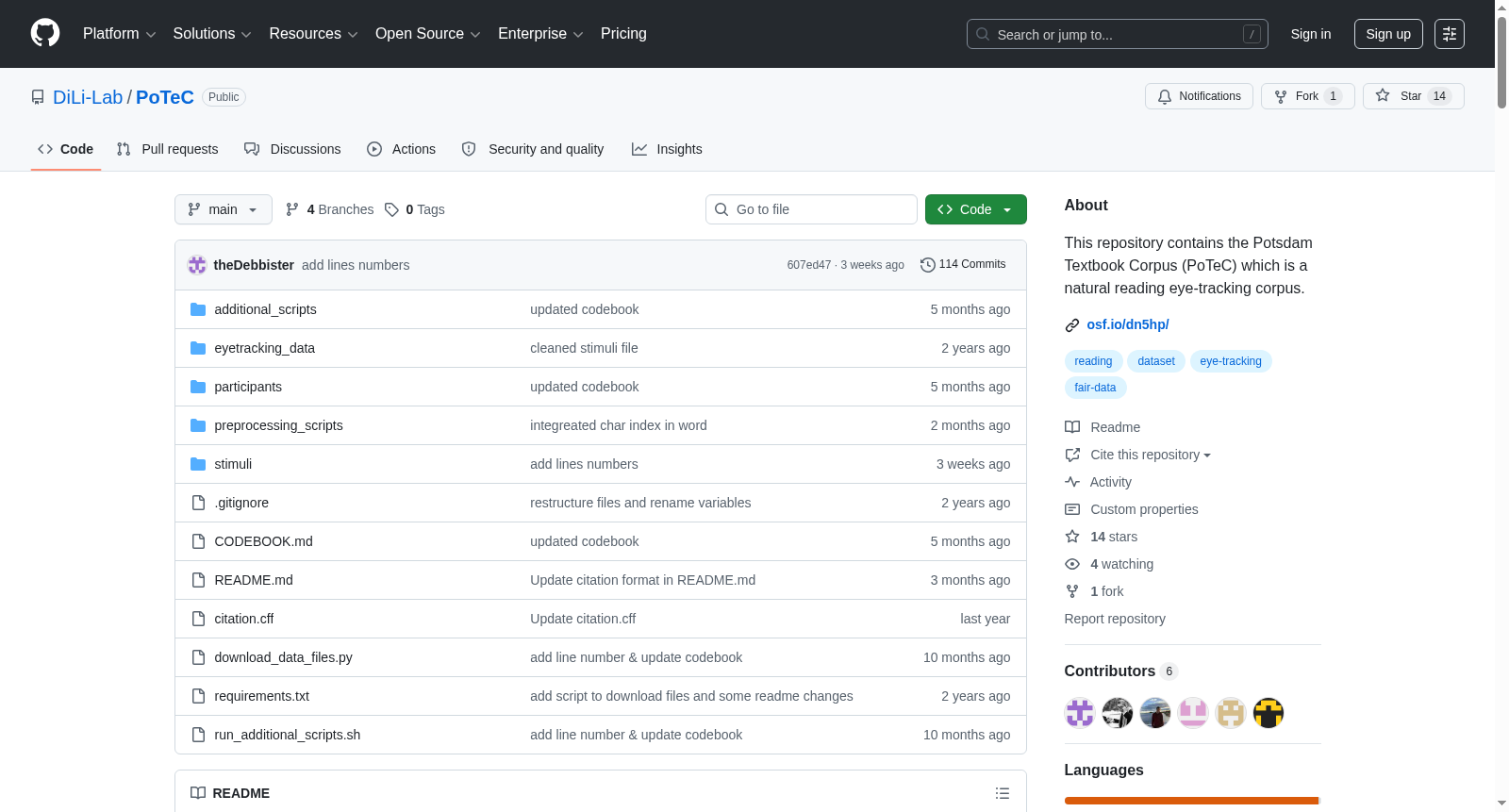
Task: Click the commit history clock icon
Action: click(927, 265)
